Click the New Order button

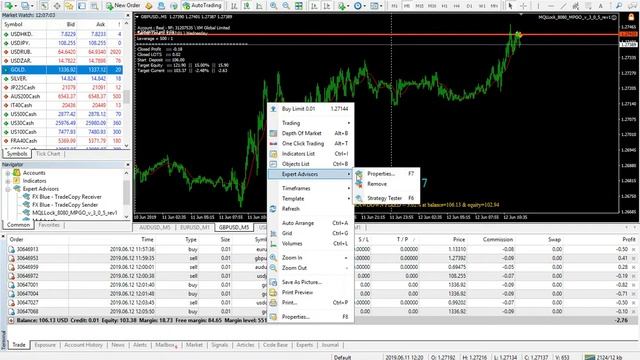click(x=123, y=6)
